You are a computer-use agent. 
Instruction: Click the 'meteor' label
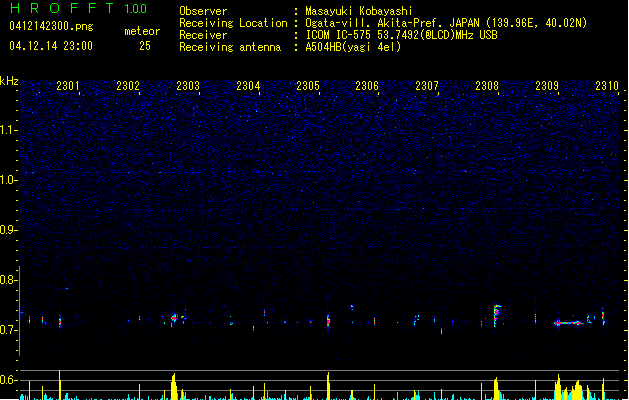click(x=142, y=31)
